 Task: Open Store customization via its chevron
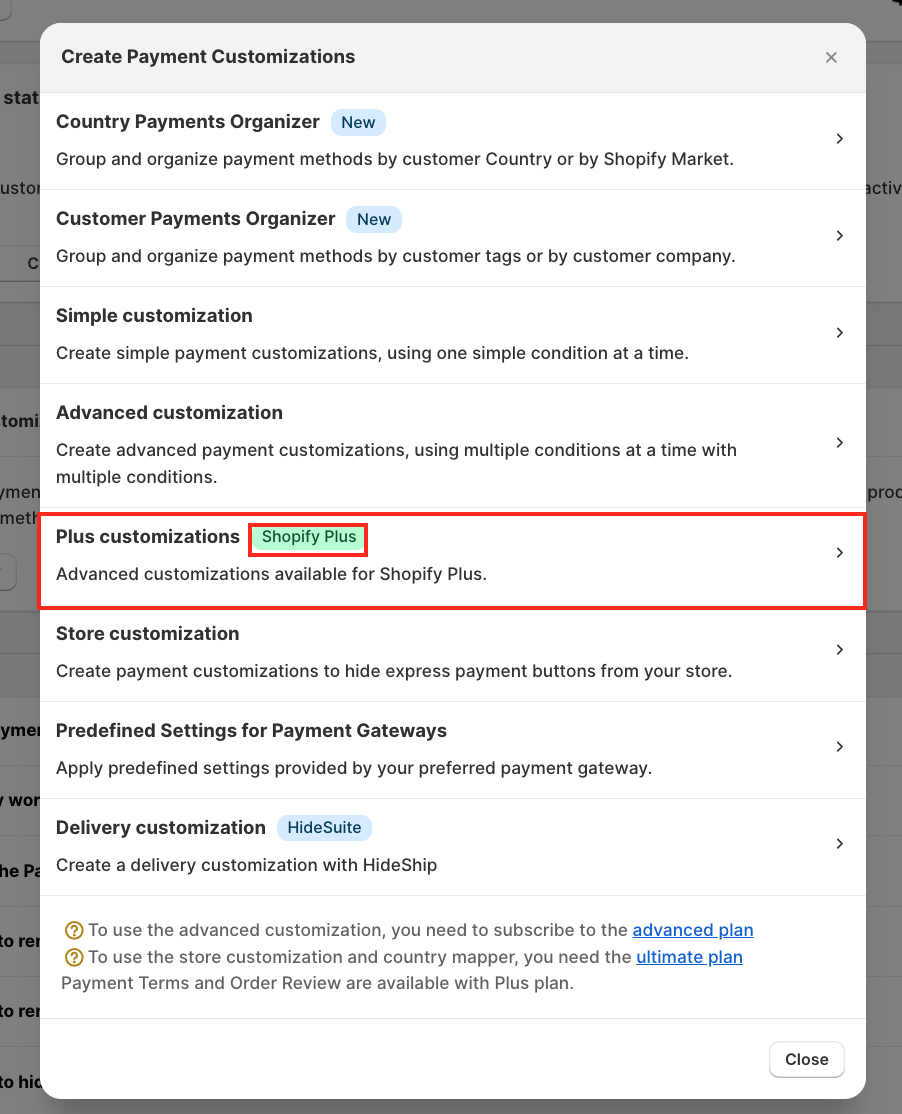(840, 650)
